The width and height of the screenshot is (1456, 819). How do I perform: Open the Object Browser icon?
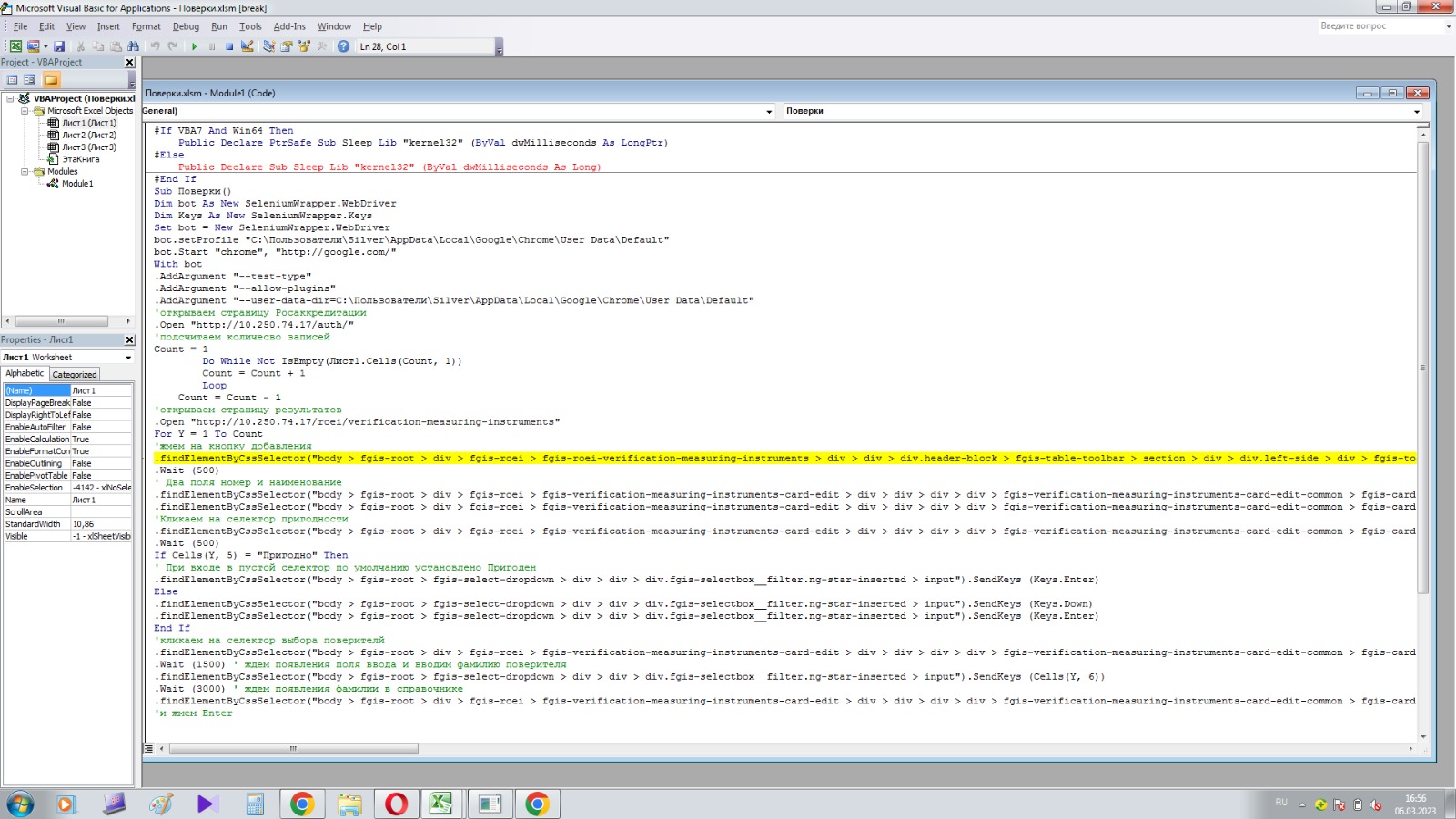tap(304, 46)
